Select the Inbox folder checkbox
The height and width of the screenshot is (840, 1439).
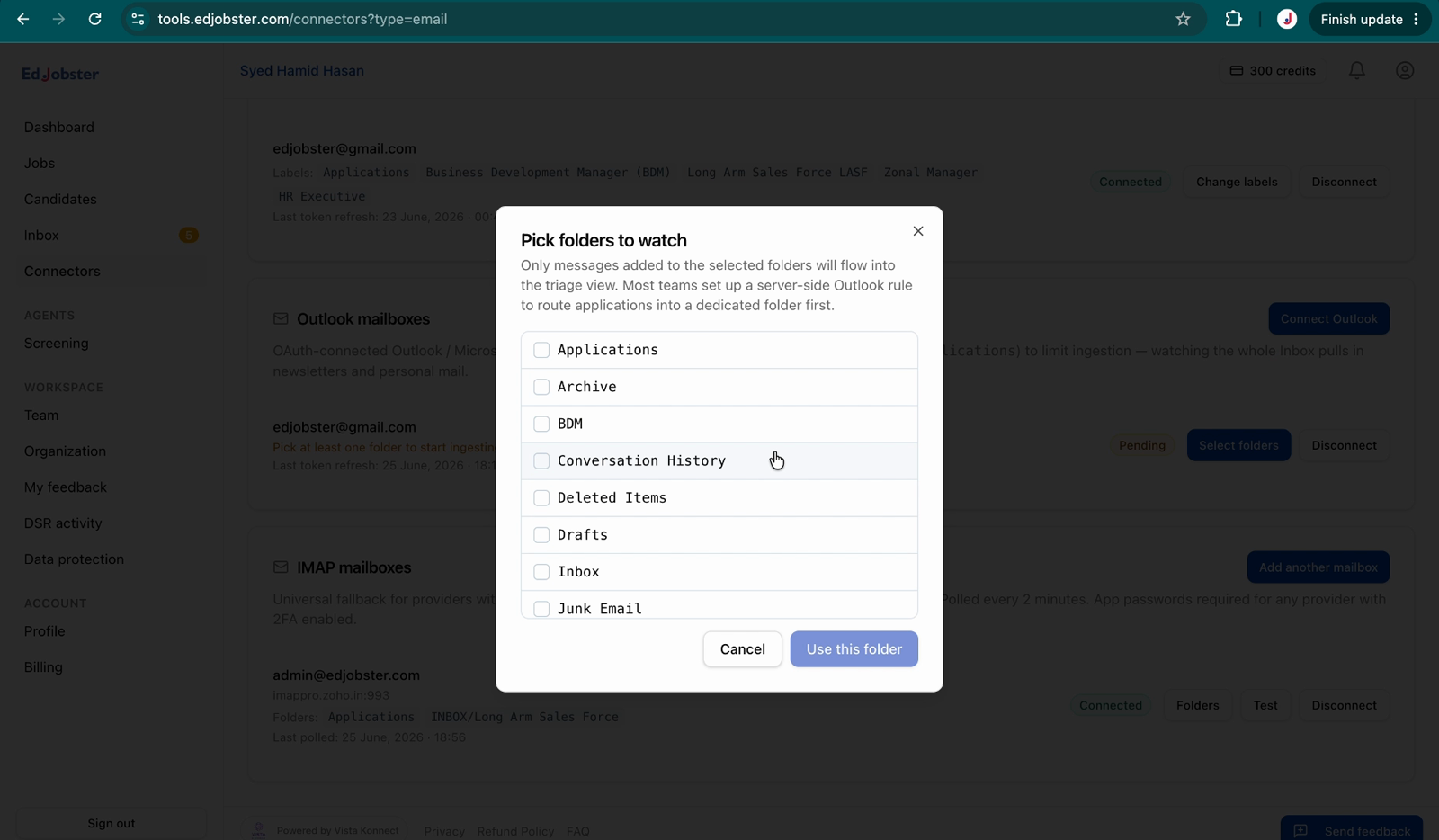pos(541,572)
